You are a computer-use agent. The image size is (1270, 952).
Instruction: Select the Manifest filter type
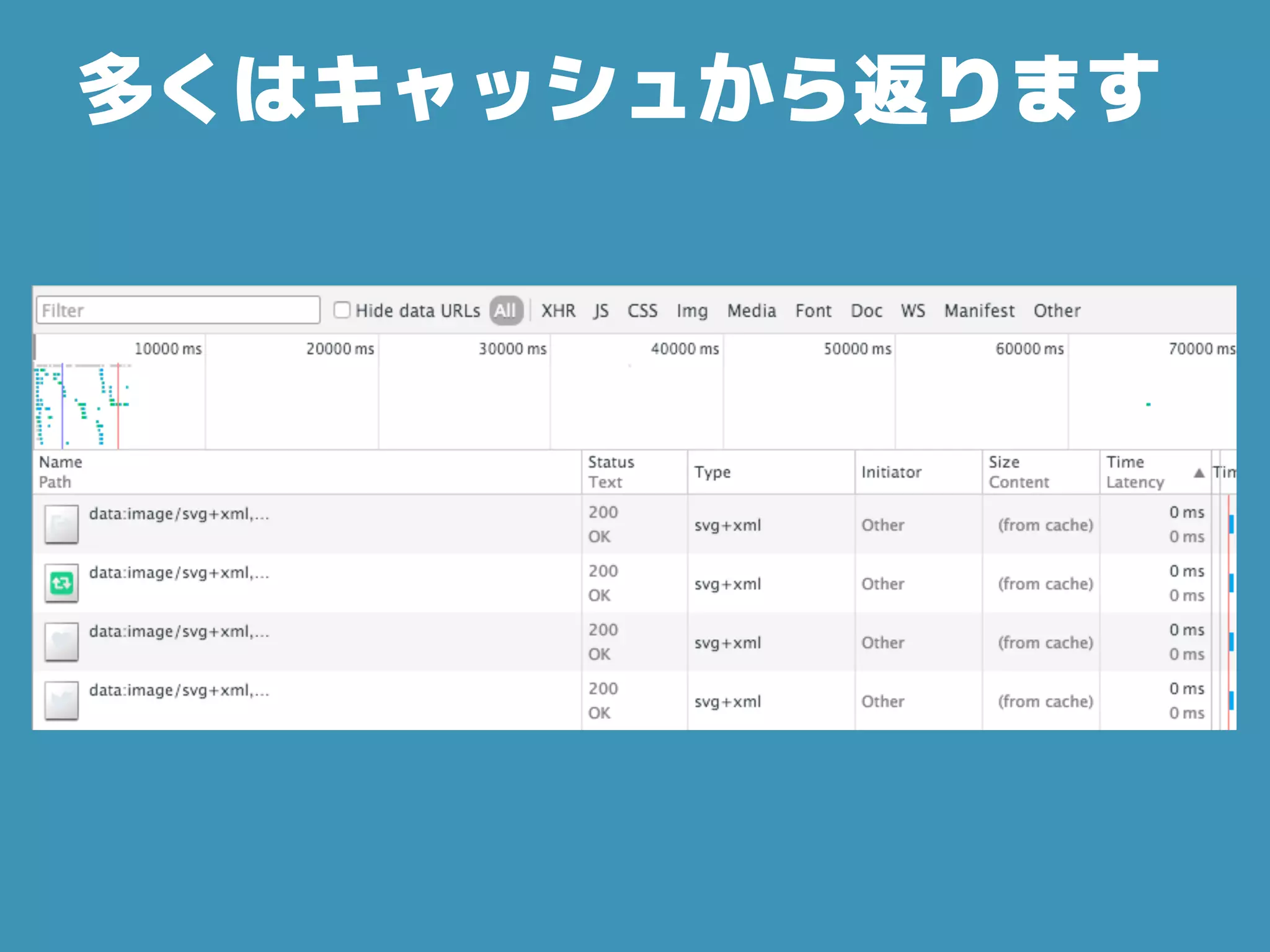coord(979,311)
